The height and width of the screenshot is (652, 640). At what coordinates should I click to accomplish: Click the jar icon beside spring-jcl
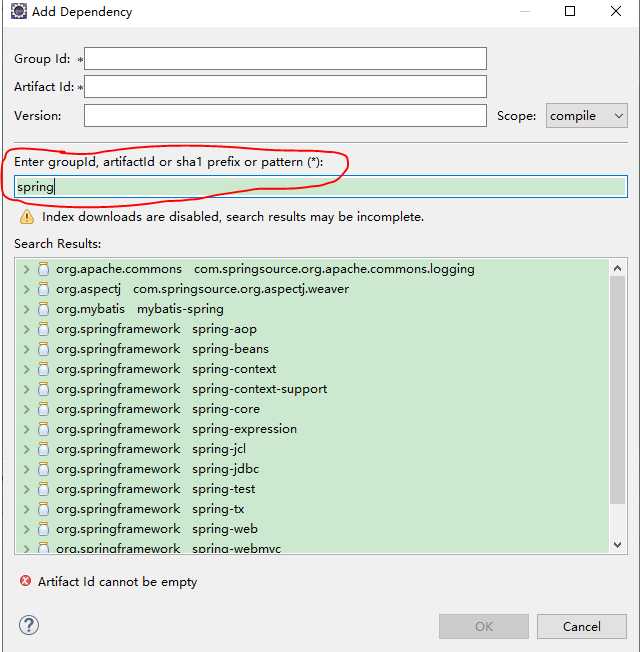click(x=43, y=449)
